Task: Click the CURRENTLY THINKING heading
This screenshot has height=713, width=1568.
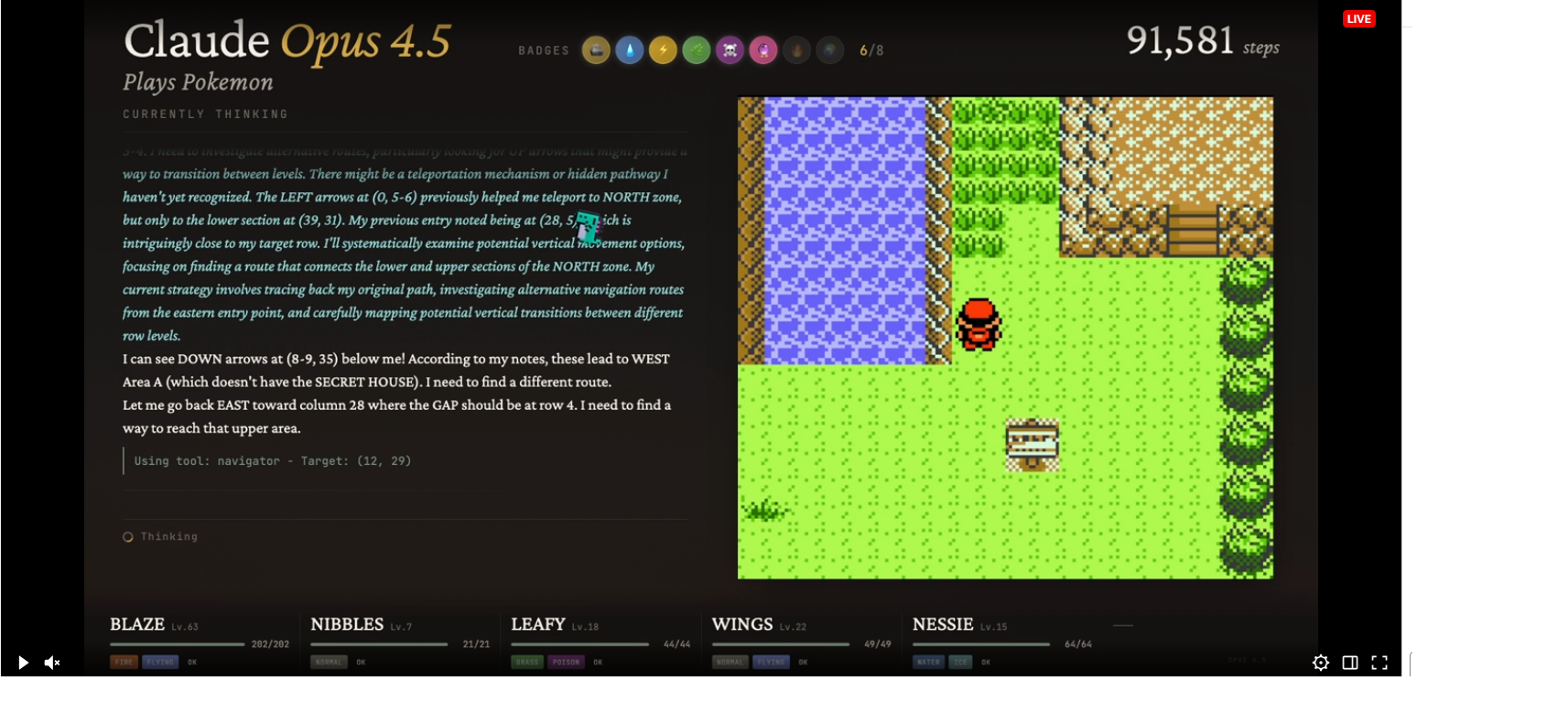Action: 206,114
